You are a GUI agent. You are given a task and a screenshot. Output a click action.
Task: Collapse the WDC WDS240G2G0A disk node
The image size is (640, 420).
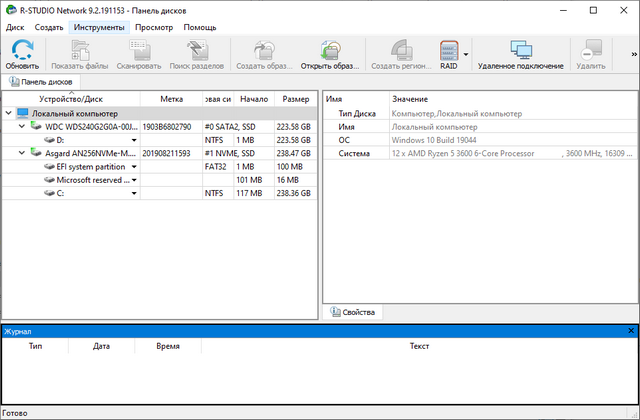pos(22,127)
